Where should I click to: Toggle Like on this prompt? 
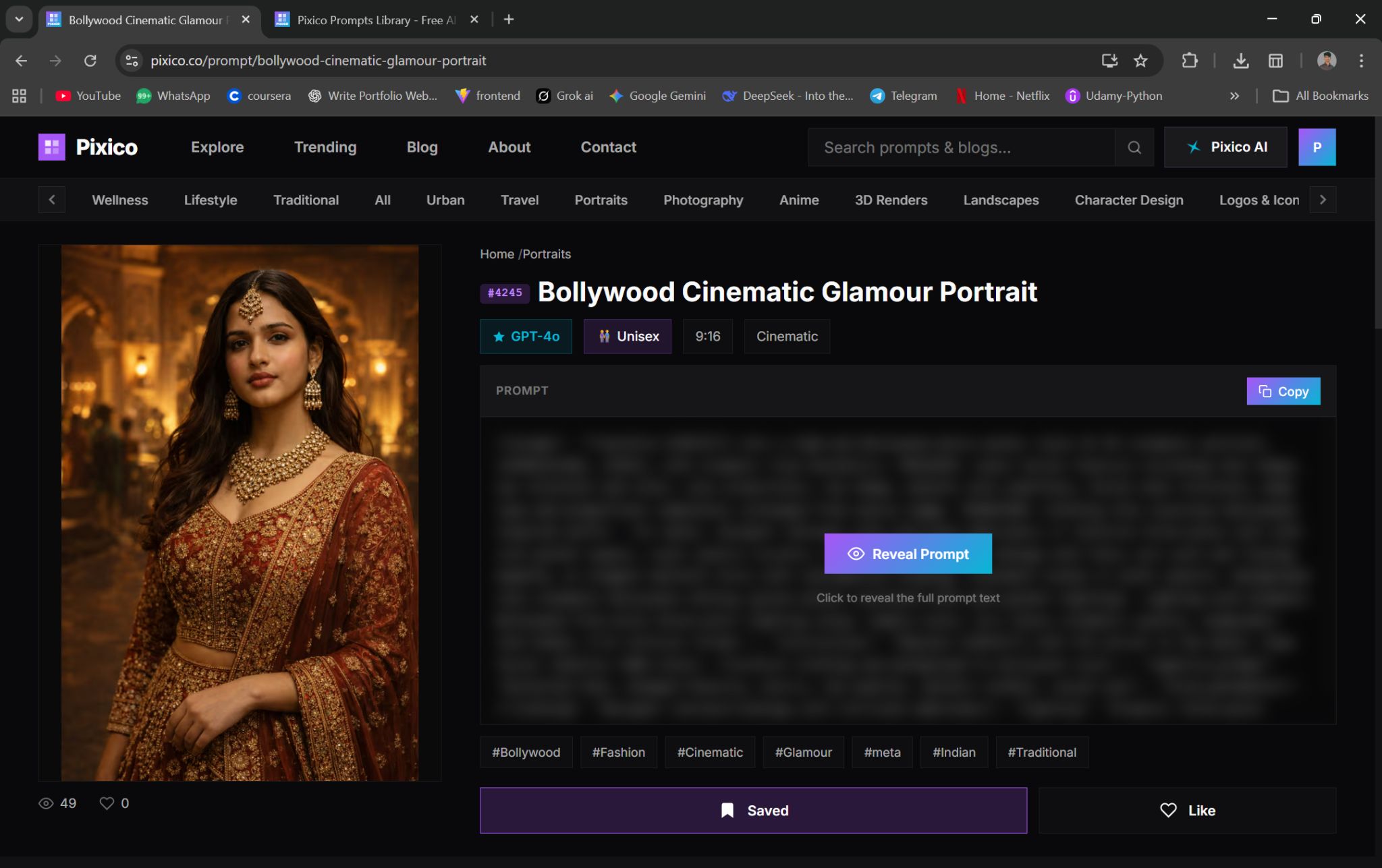click(x=1187, y=810)
